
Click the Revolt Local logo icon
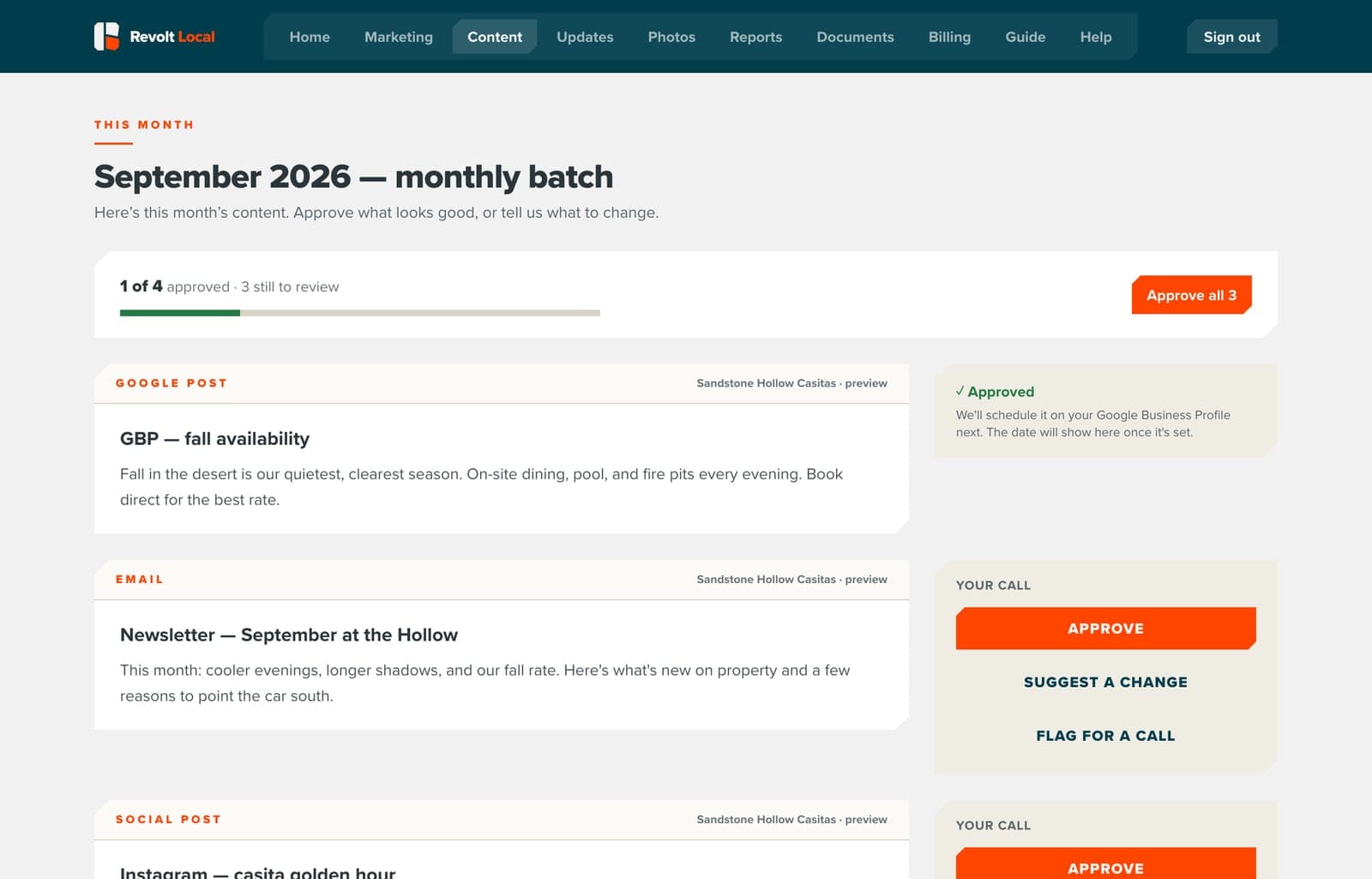[x=106, y=37]
